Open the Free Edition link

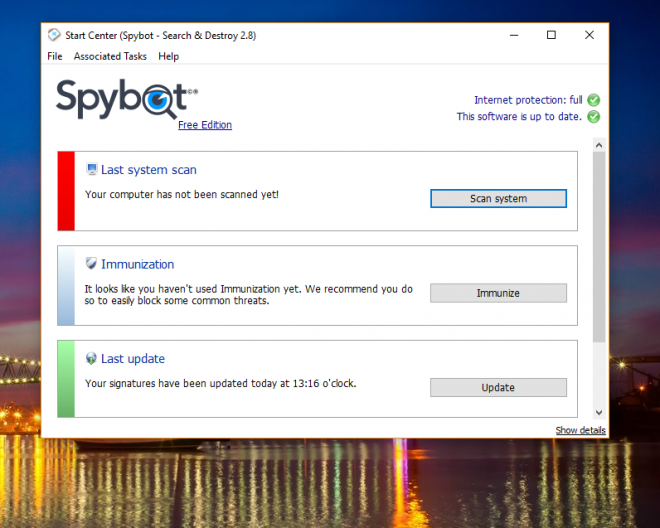click(x=205, y=125)
